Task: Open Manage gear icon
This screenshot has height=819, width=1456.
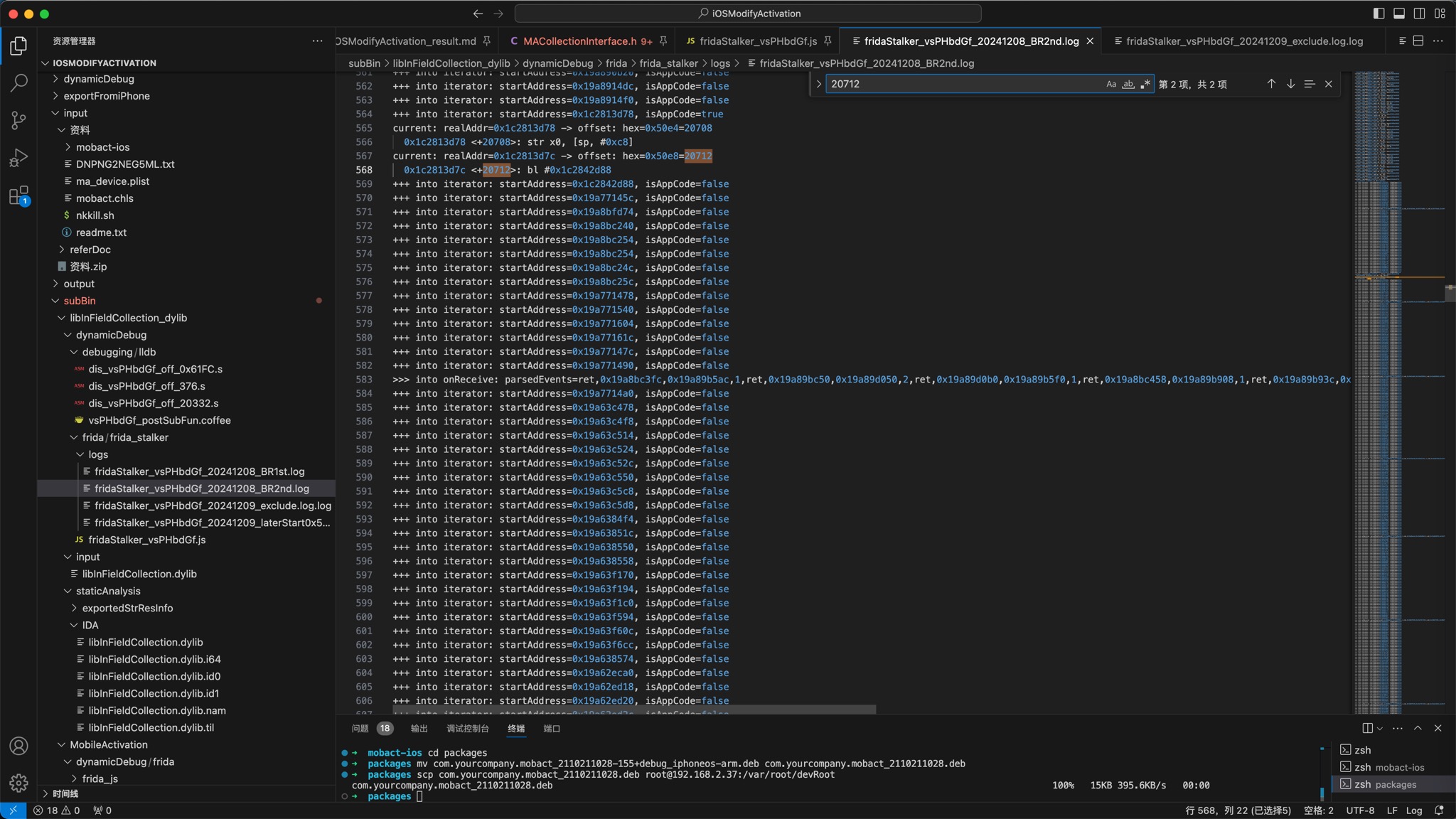Action: 18,783
